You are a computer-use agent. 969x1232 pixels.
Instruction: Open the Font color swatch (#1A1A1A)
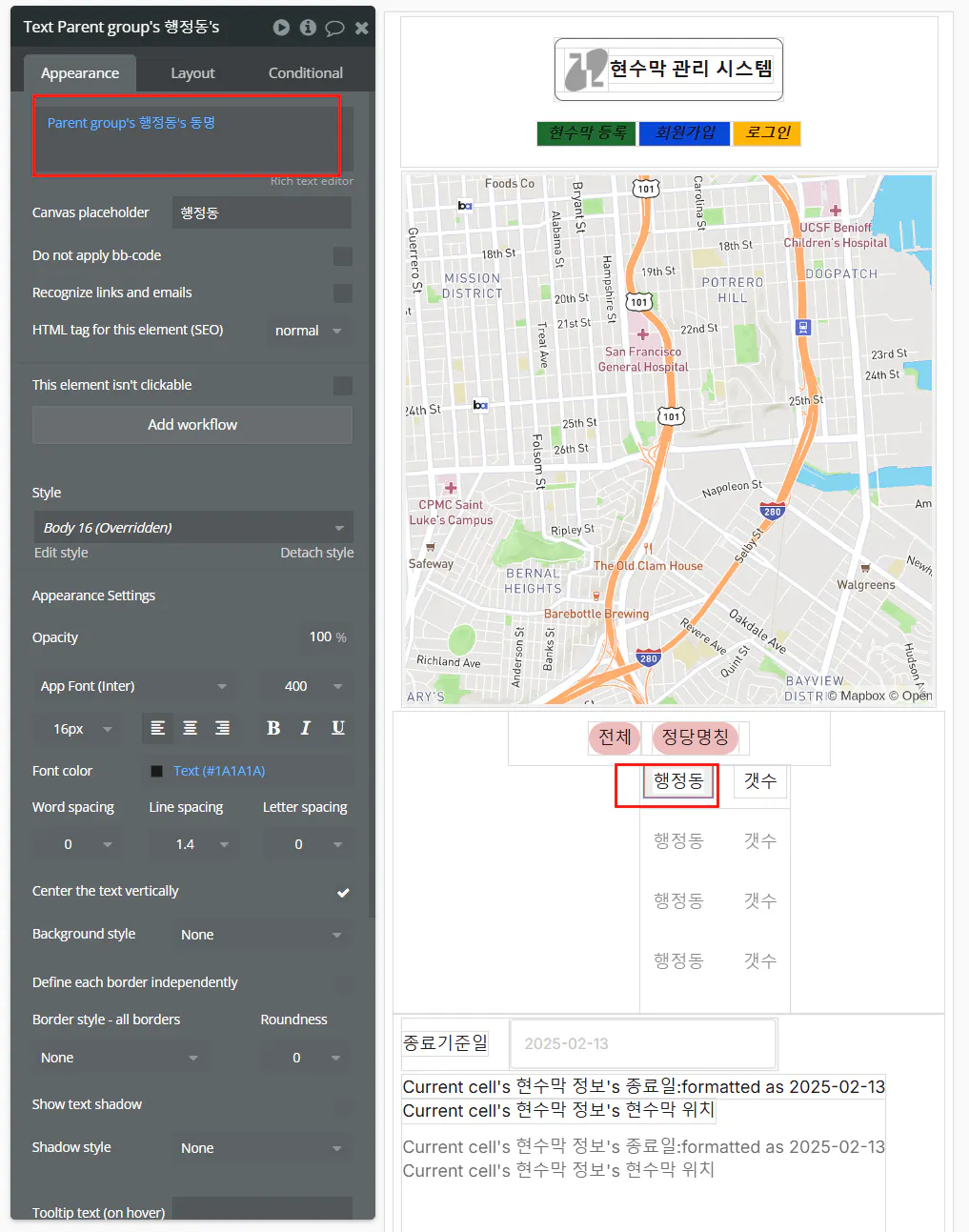pos(157,771)
